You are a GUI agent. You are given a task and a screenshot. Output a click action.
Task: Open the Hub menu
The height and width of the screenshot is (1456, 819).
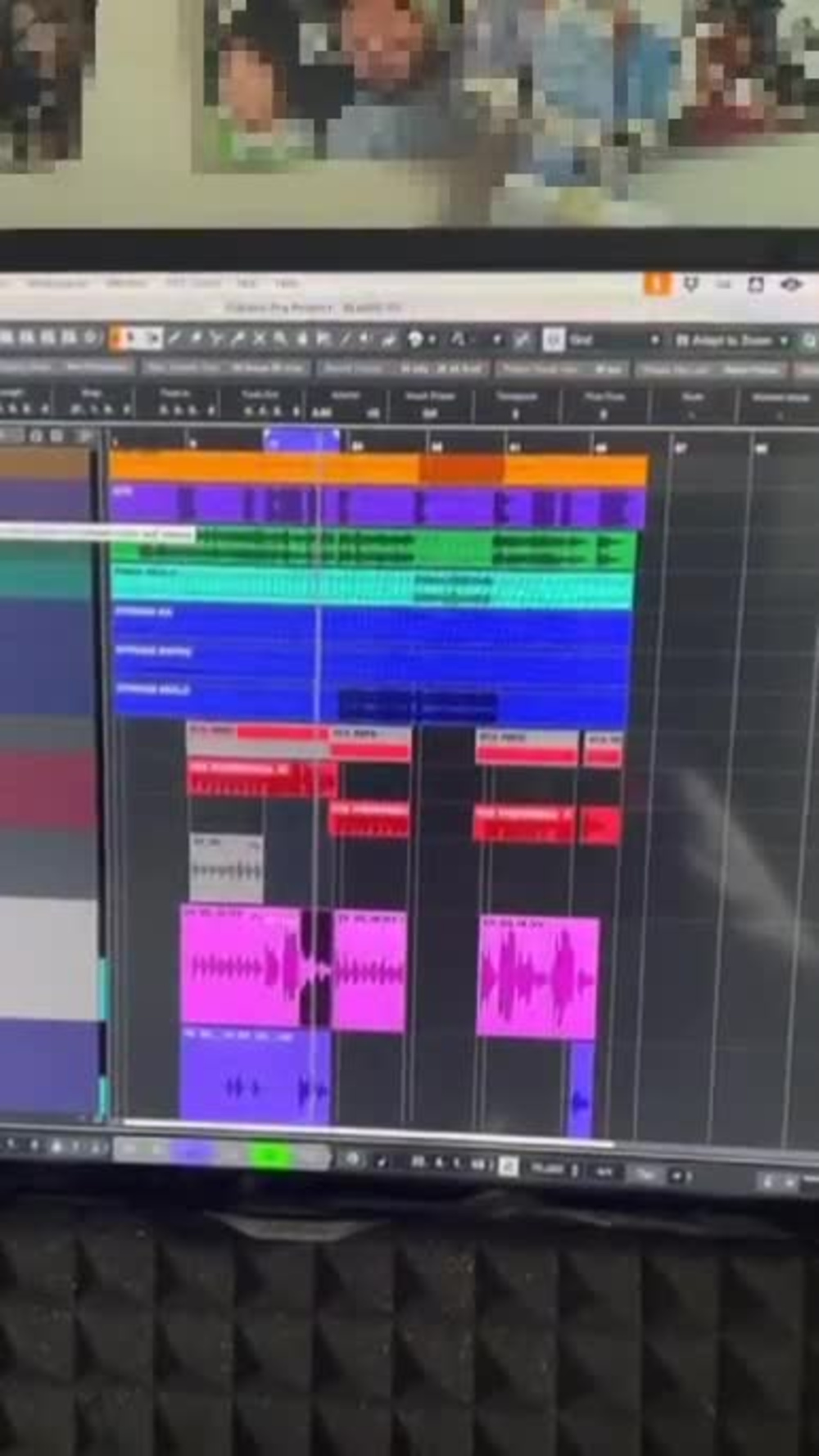click(247, 283)
